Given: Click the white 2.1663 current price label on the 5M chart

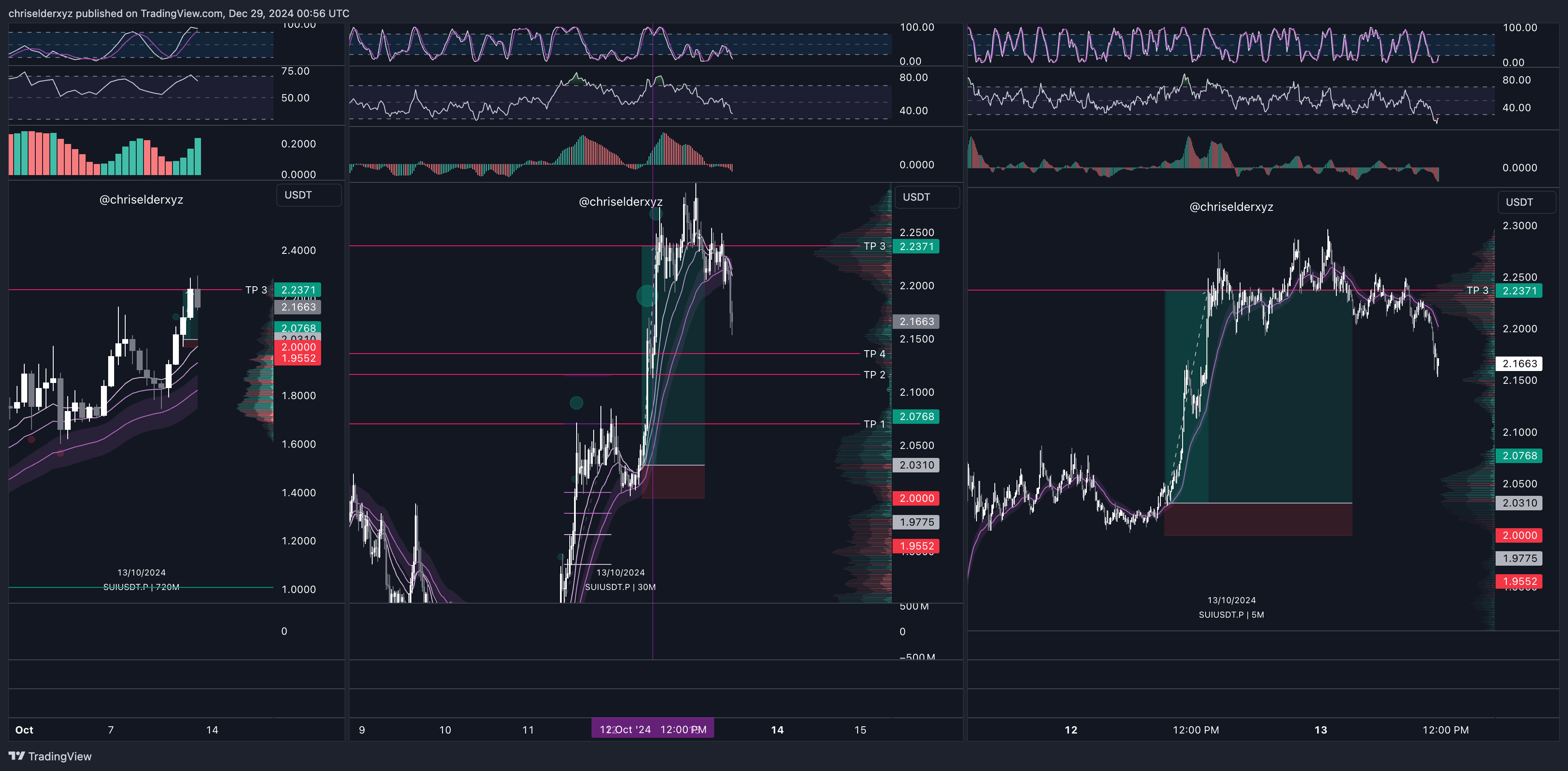Looking at the screenshot, I should click(1519, 364).
